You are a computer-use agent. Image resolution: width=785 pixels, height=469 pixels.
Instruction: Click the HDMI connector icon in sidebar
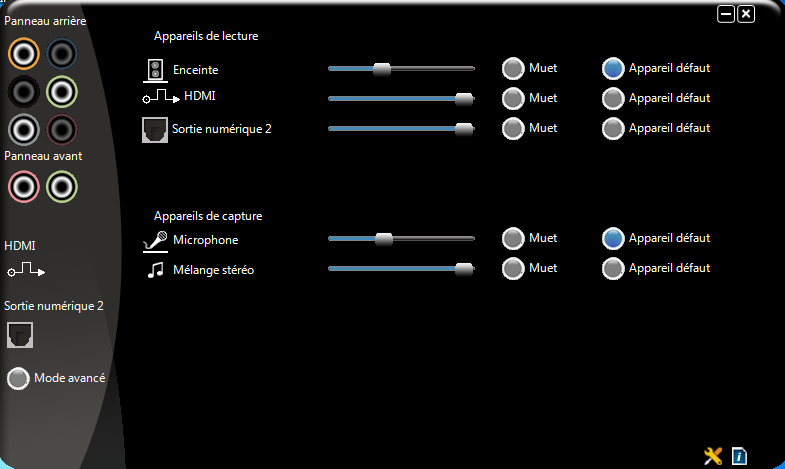[26, 270]
